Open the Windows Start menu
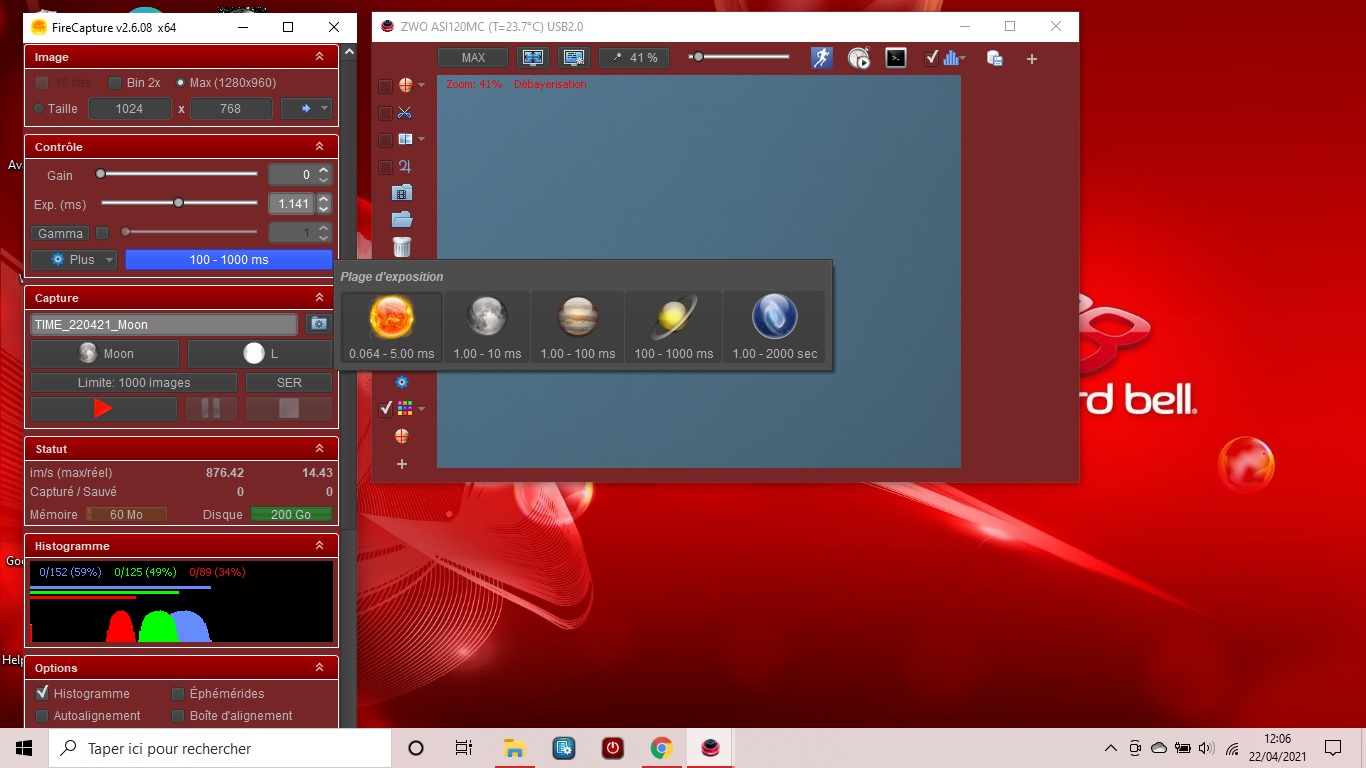1366x768 pixels. 24,748
